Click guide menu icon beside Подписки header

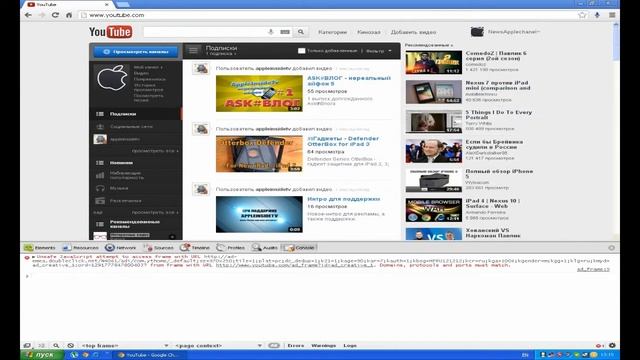point(193,50)
